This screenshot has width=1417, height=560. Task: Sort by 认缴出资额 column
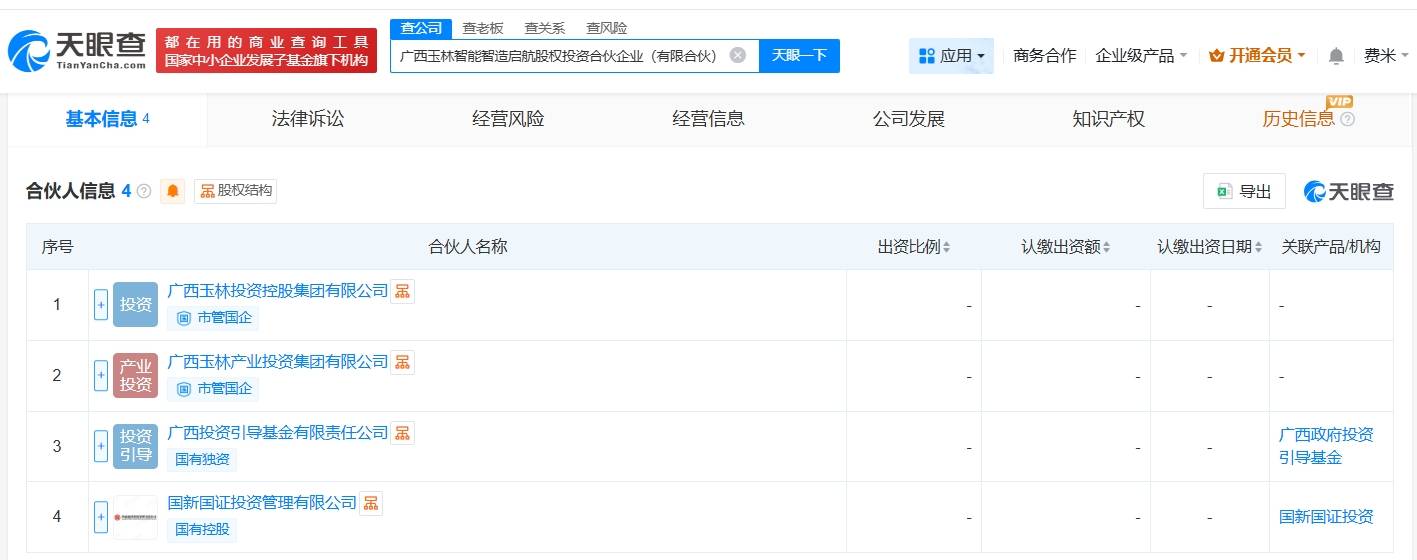coord(1066,247)
